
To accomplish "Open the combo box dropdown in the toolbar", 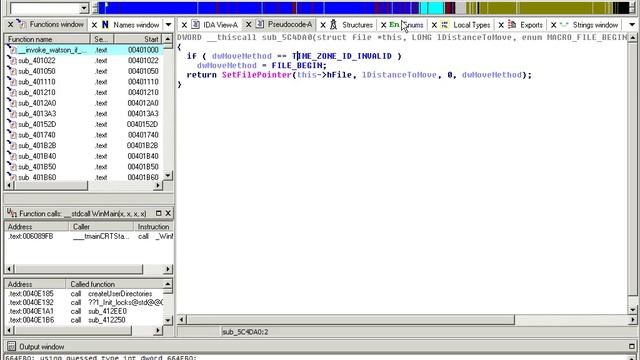I will 84,8.
